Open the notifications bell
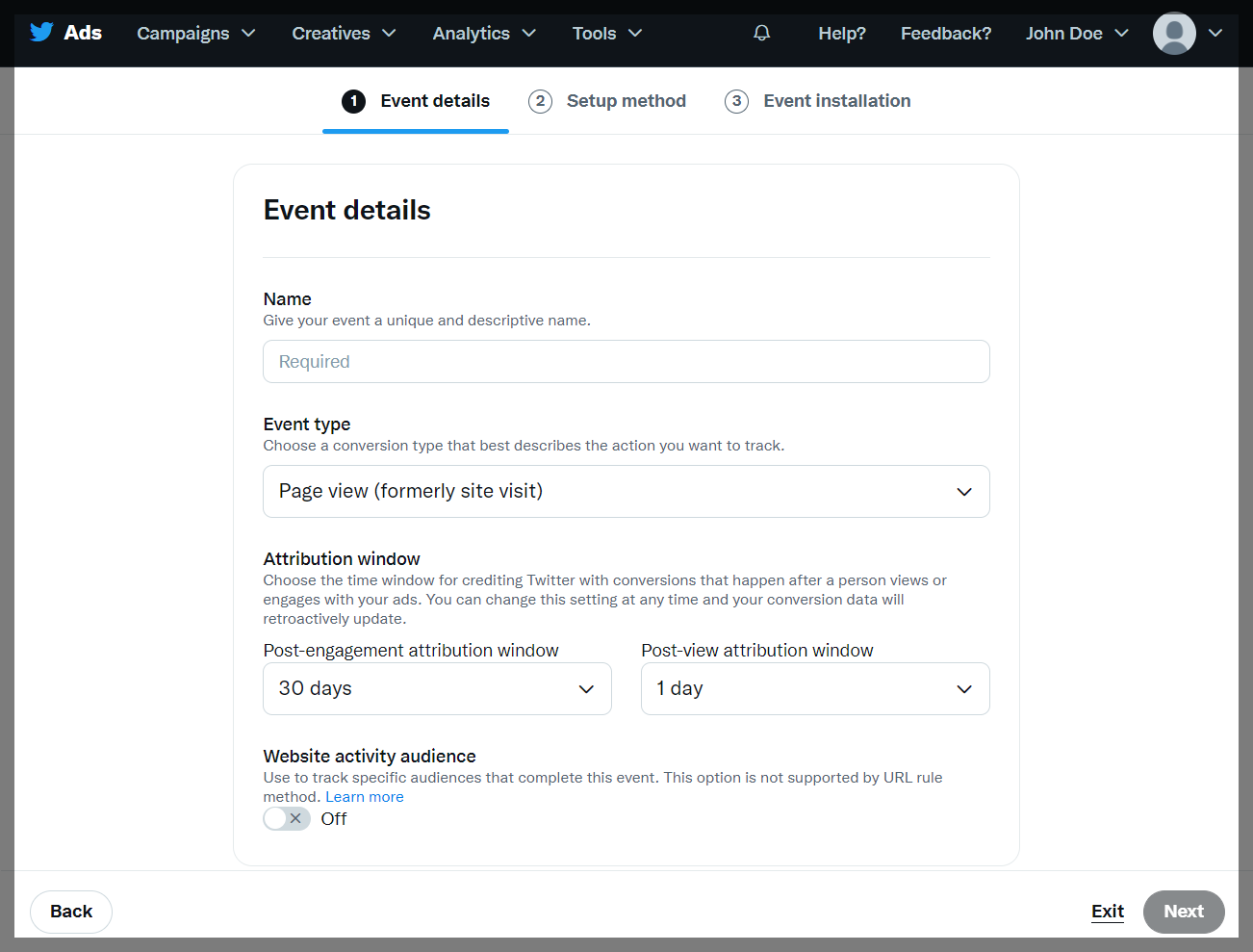This screenshot has height=952, width=1253. [761, 34]
